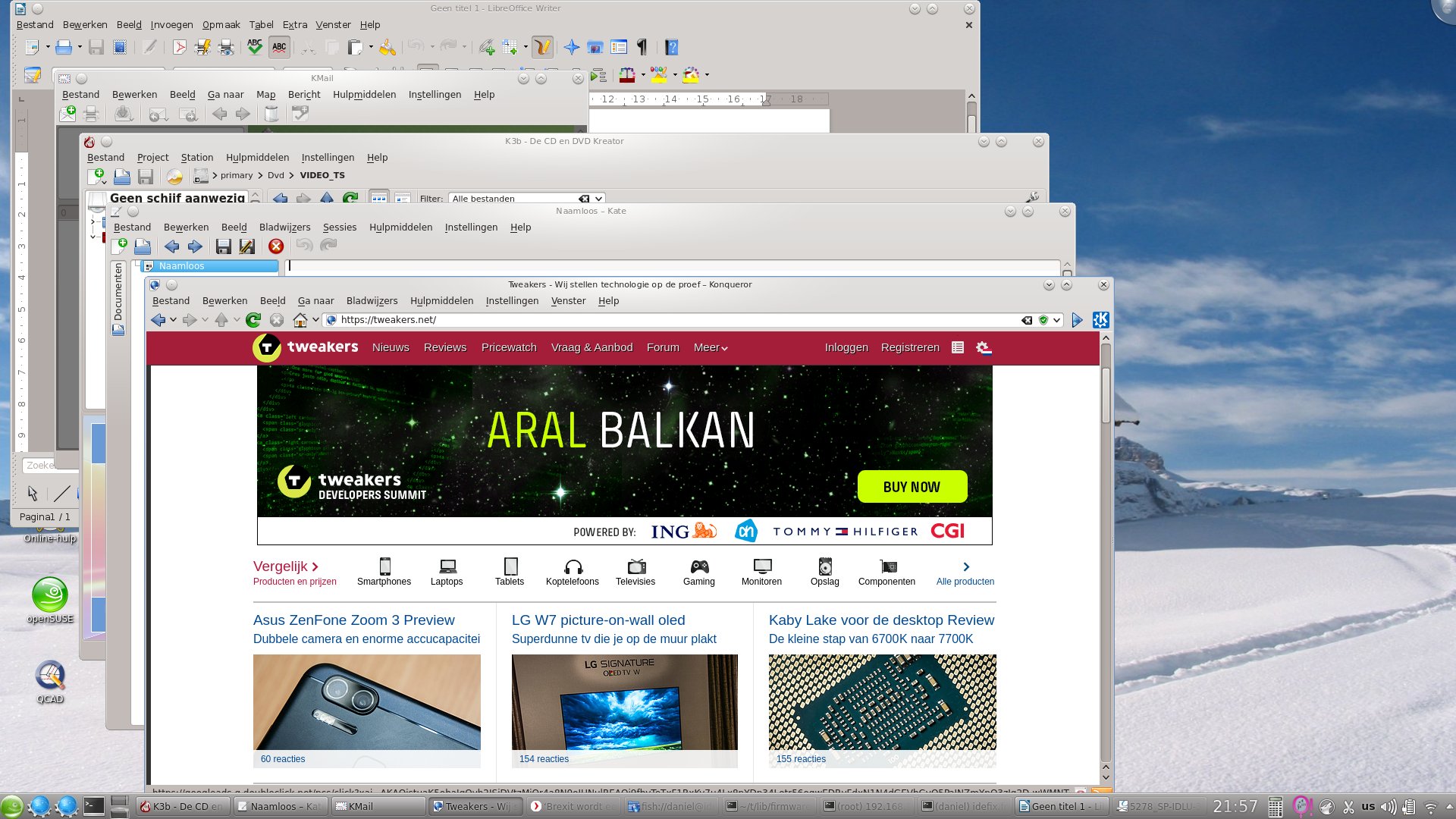Image resolution: width=1456 pixels, height=819 pixels.
Task: Click disc burn icon in K3b toolbar
Action: (x=174, y=177)
